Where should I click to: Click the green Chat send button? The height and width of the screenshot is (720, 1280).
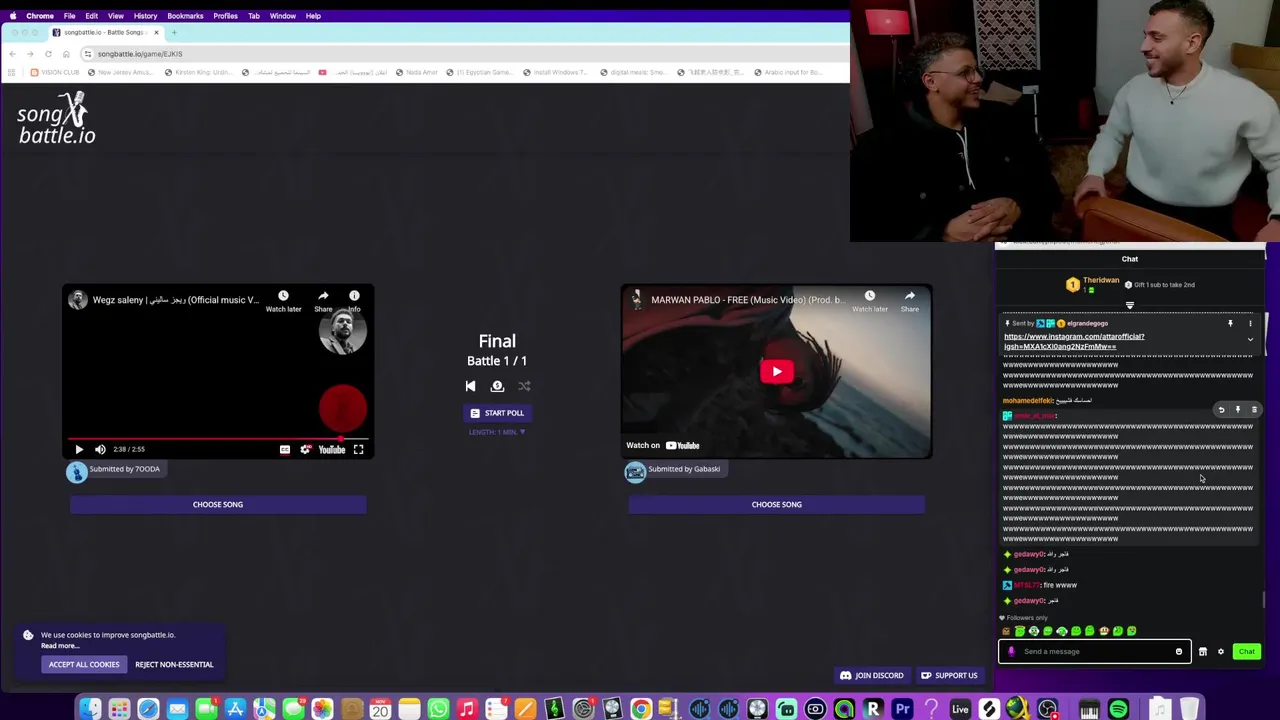[1246, 652]
